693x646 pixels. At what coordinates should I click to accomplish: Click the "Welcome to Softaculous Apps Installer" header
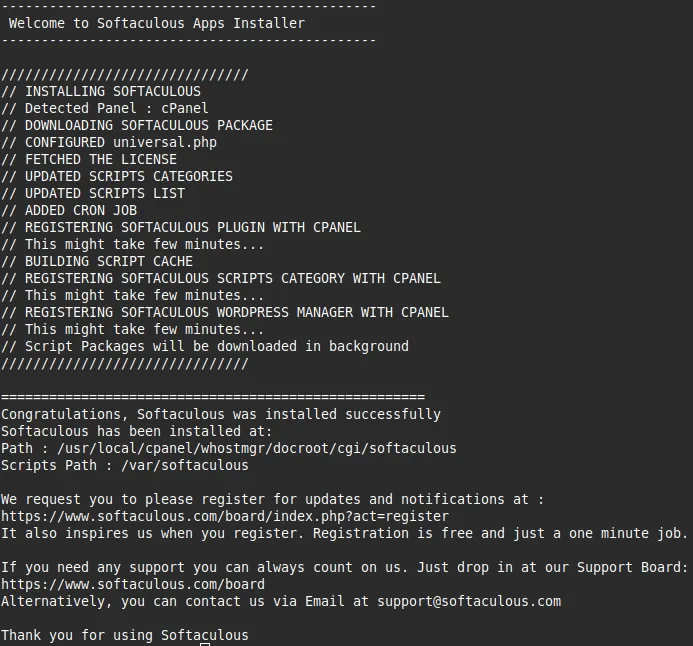[x=157, y=23]
